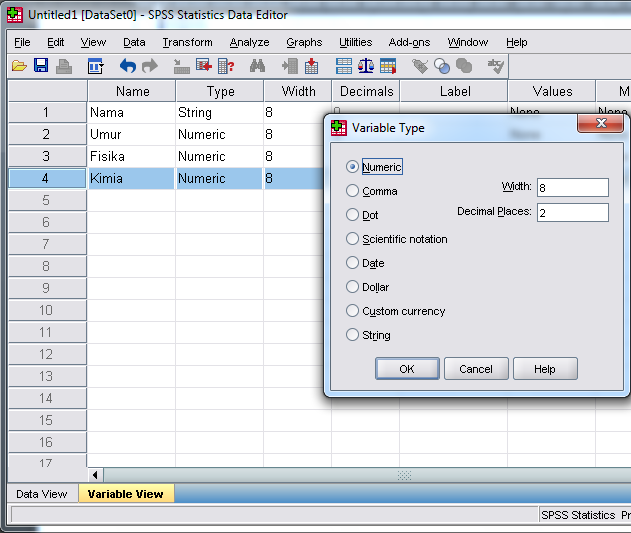The width and height of the screenshot is (631, 533).
Task: Open the File menu
Action: (x=22, y=42)
